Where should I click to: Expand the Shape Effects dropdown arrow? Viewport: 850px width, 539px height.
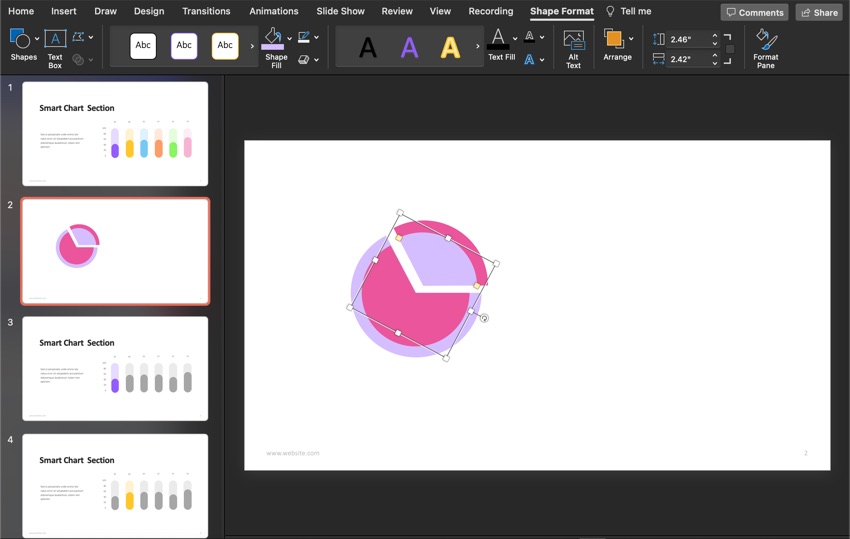point(317,60)
